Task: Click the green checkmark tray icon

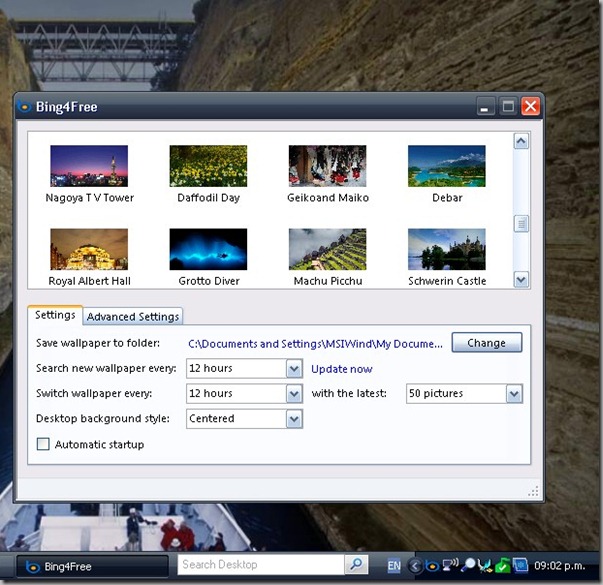Action: pyautogui.click(x=503, y=566)
